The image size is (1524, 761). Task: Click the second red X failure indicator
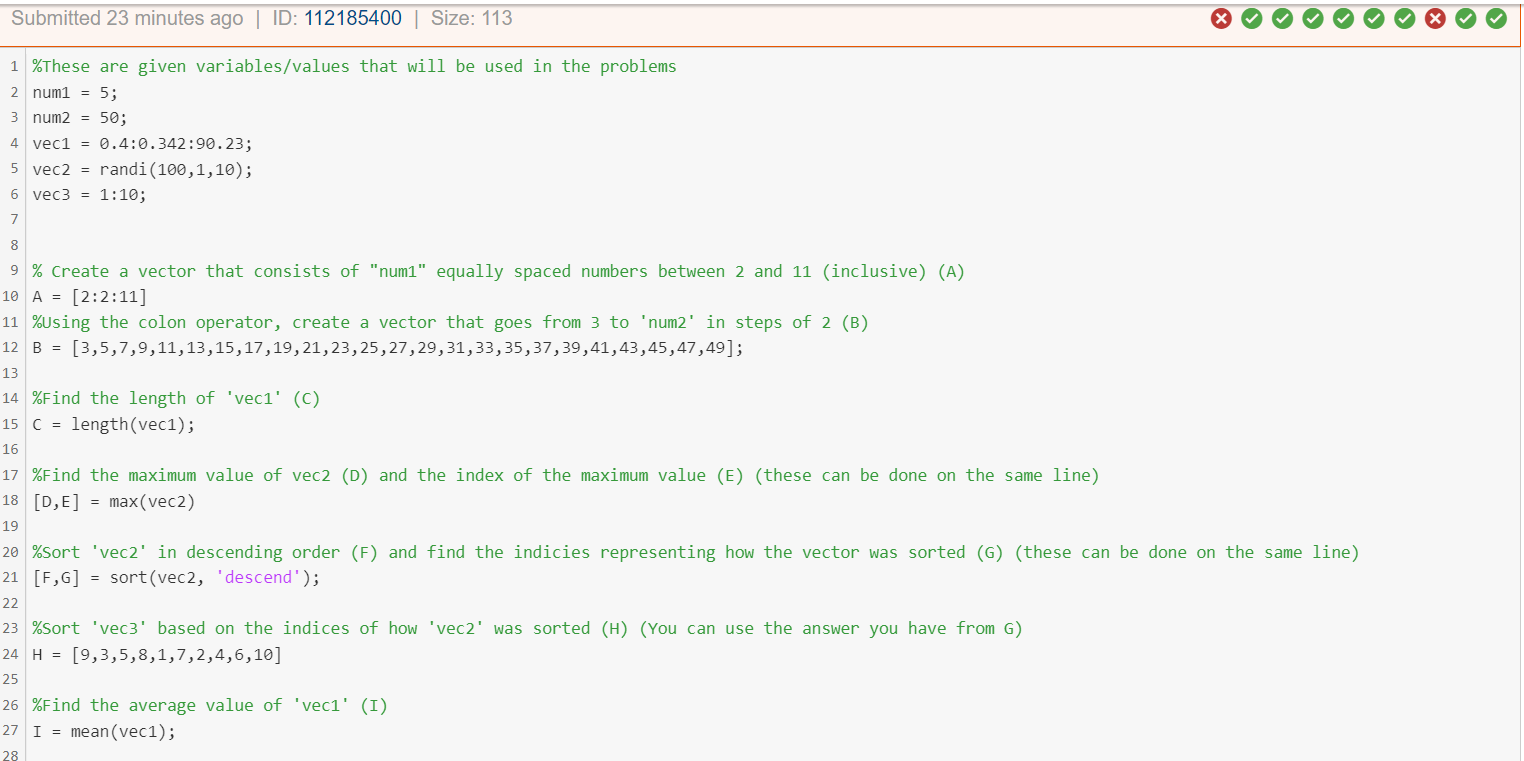click(1435, 18)
